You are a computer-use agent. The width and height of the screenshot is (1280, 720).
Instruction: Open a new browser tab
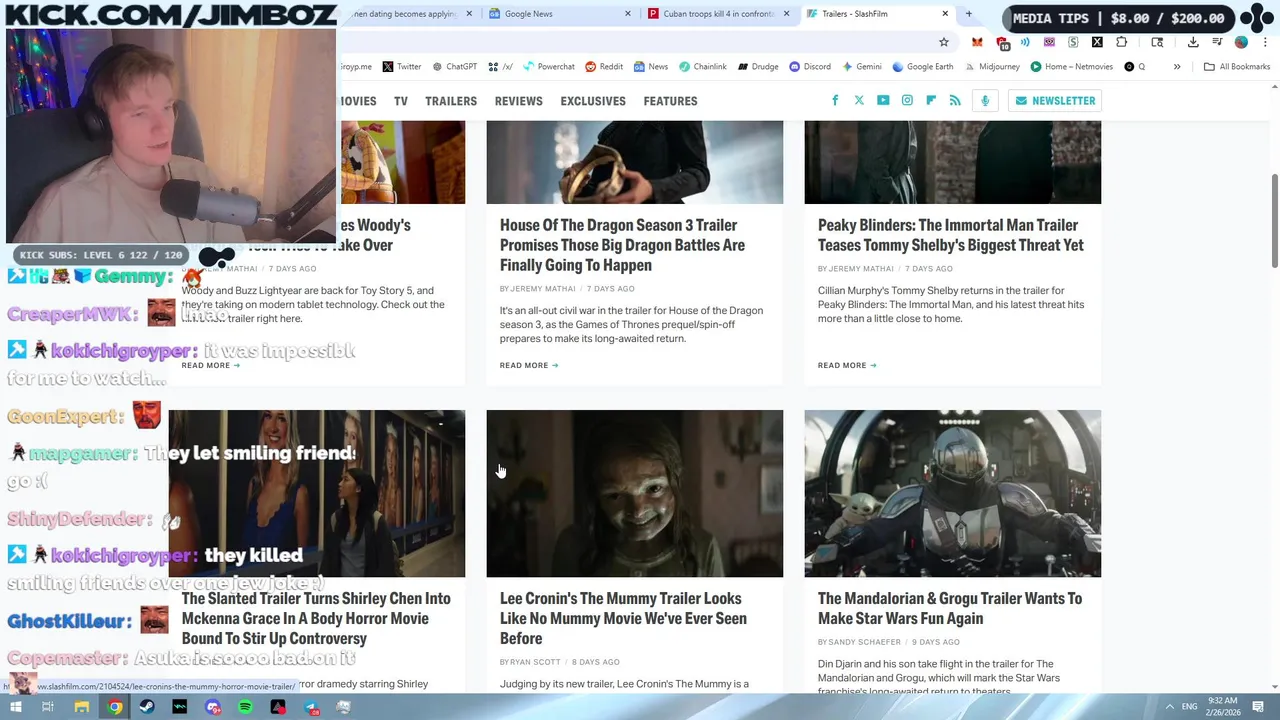(968, 14)
